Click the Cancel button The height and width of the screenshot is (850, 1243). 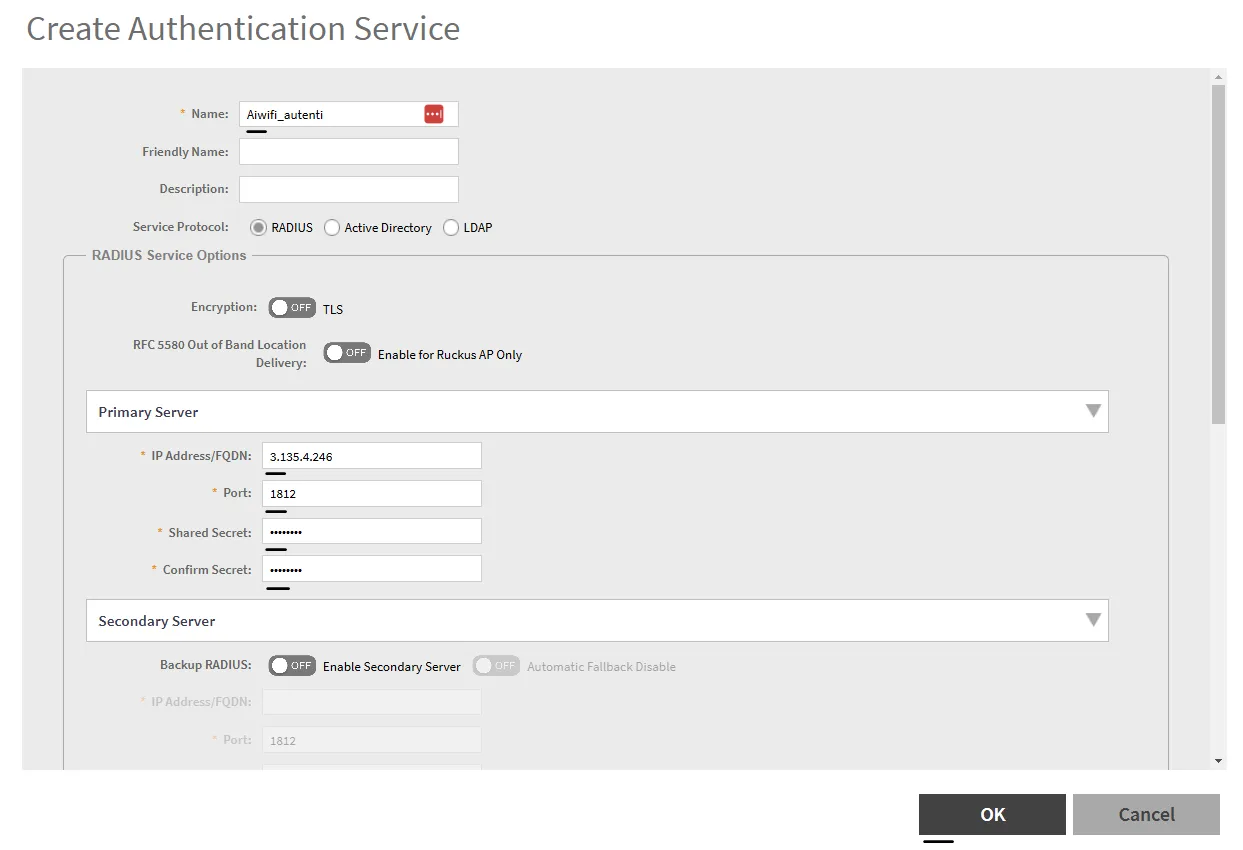click(1146, 814)
